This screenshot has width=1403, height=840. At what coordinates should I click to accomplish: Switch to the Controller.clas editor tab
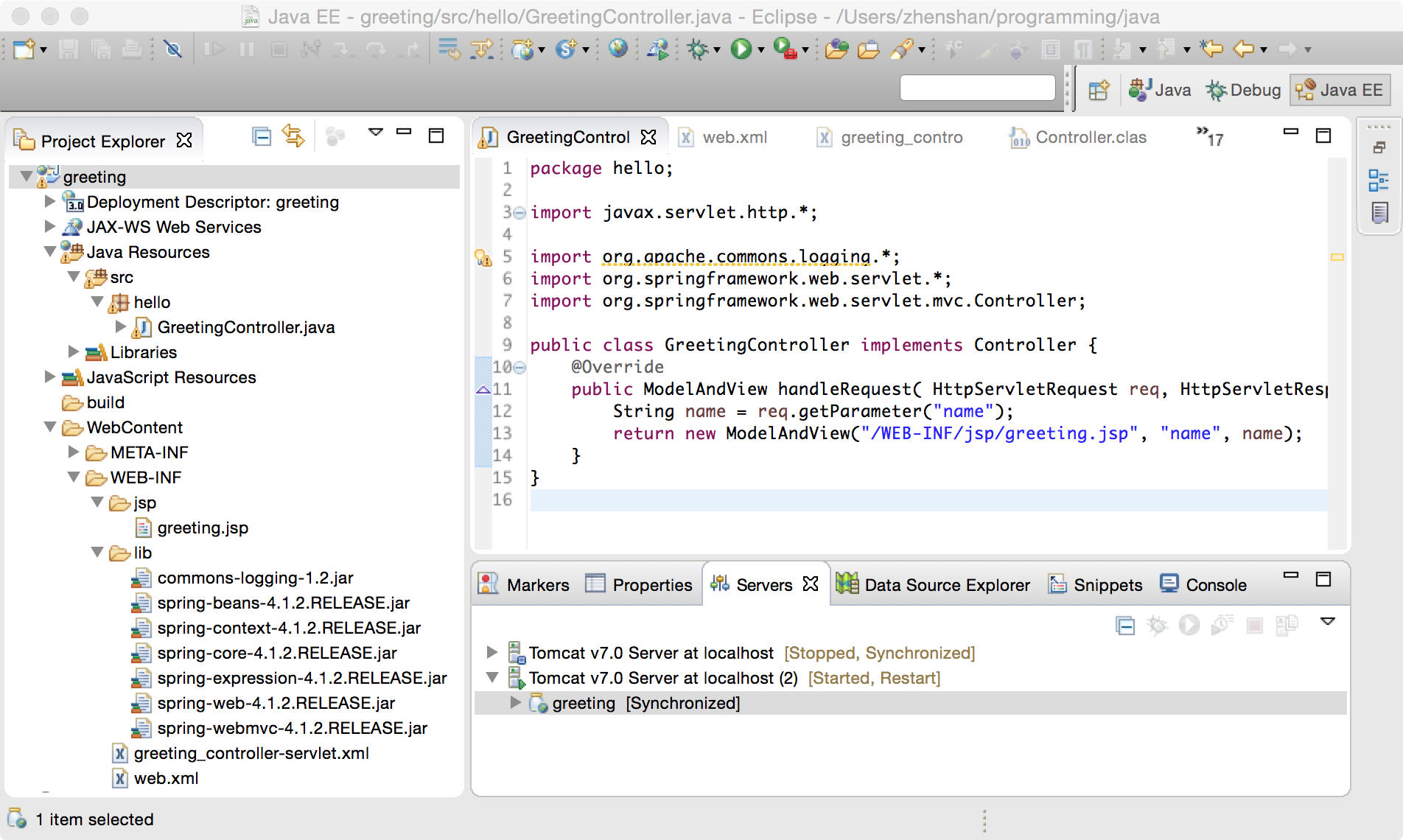point(1078,137)
